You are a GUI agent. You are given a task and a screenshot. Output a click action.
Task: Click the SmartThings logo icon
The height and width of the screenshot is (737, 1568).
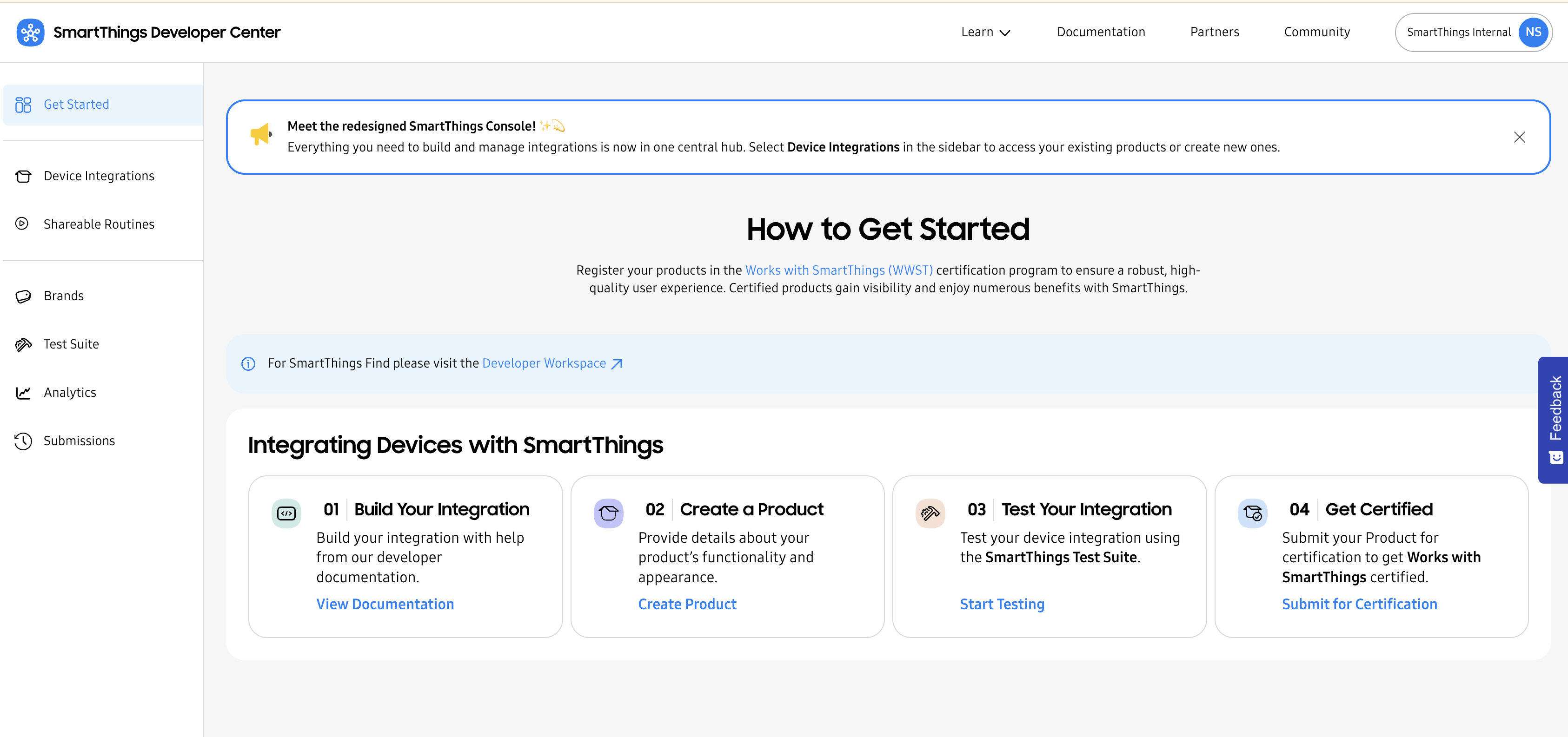[x=30, y=32]
